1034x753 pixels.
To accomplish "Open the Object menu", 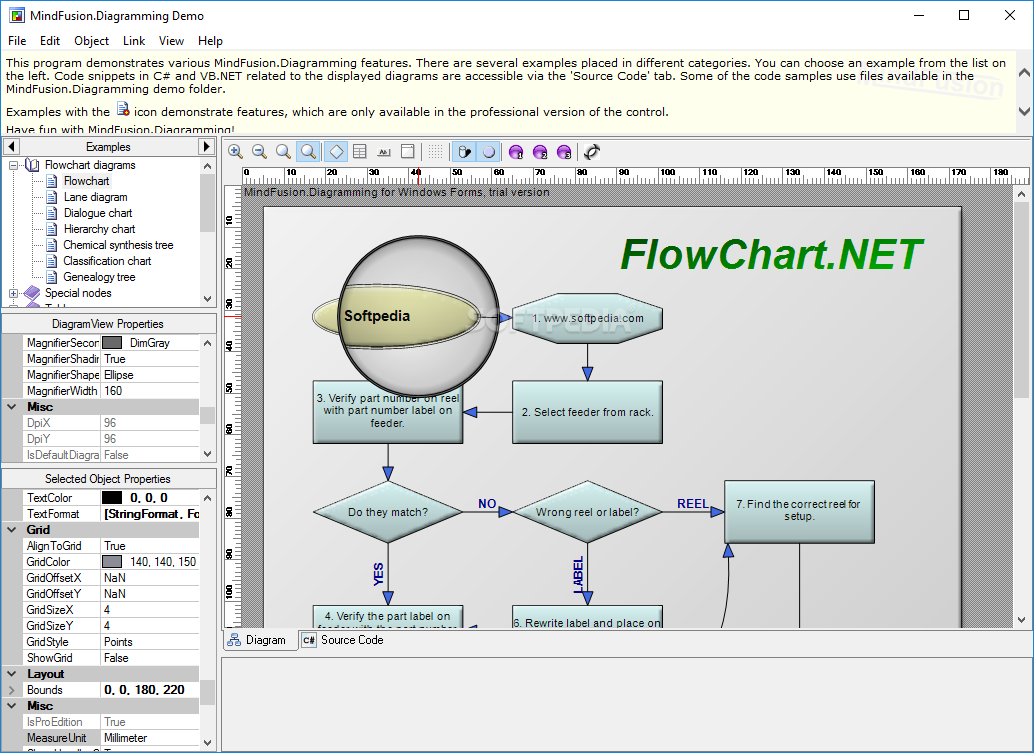I will point(92,41).
